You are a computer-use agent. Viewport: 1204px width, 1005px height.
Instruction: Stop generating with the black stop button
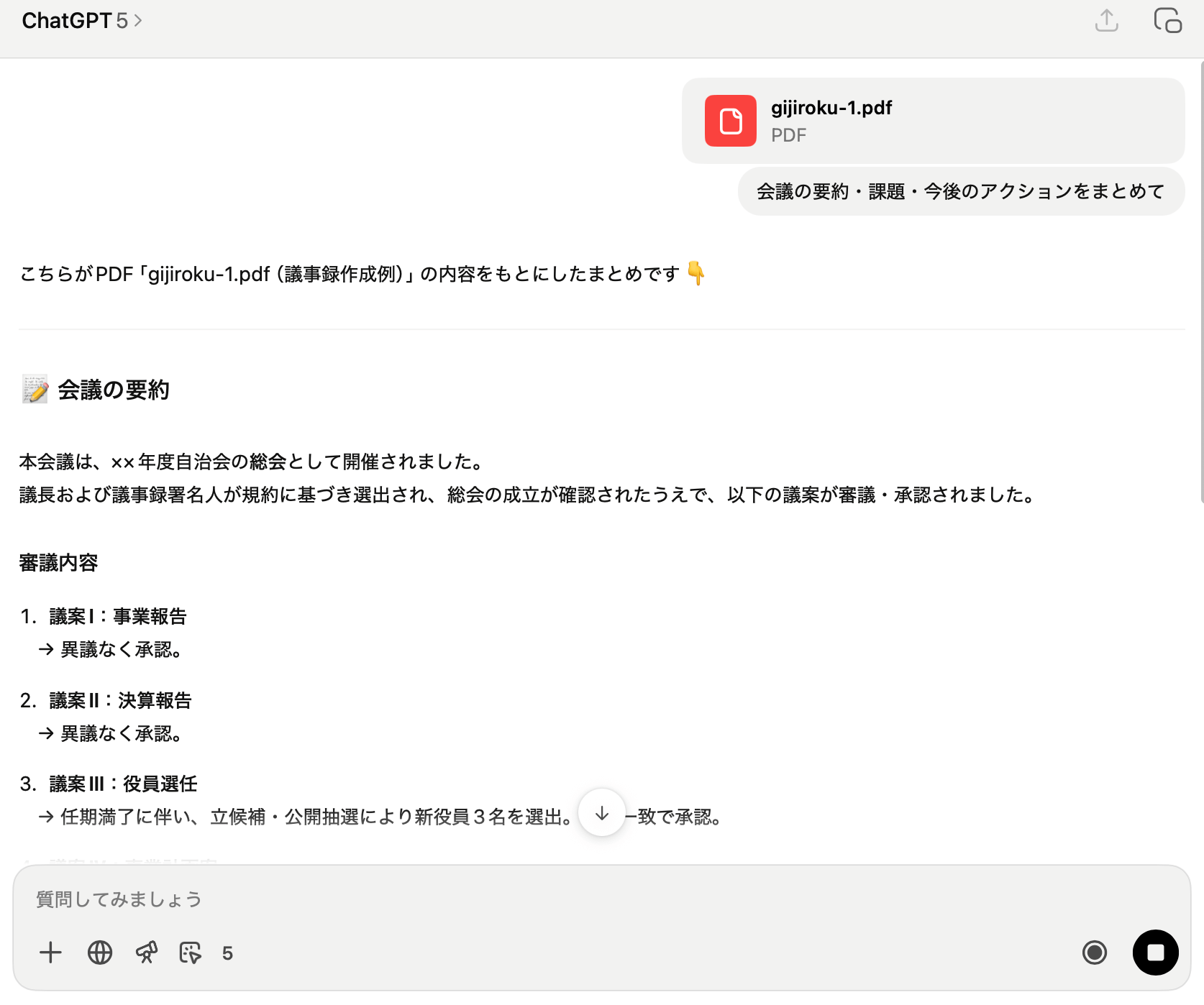tap(1155, 953)
